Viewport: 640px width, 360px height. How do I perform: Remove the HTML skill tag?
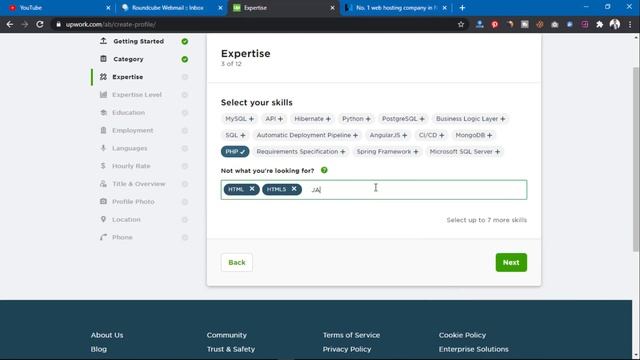coord(252,189)
